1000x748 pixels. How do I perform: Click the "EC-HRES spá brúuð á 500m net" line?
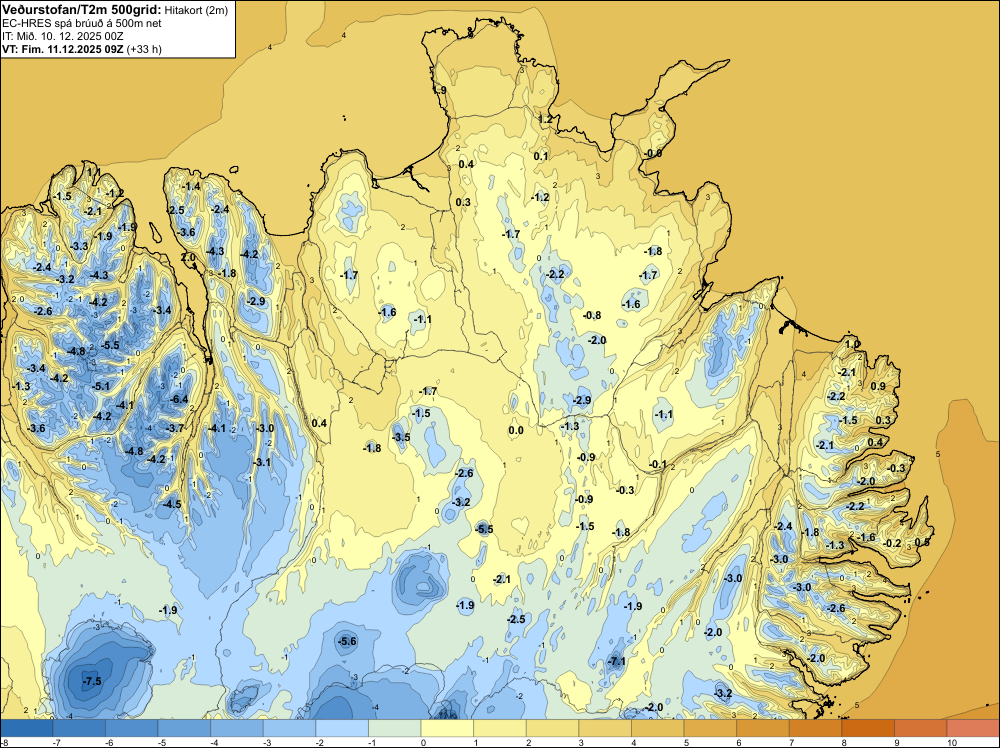coord(82,23)
